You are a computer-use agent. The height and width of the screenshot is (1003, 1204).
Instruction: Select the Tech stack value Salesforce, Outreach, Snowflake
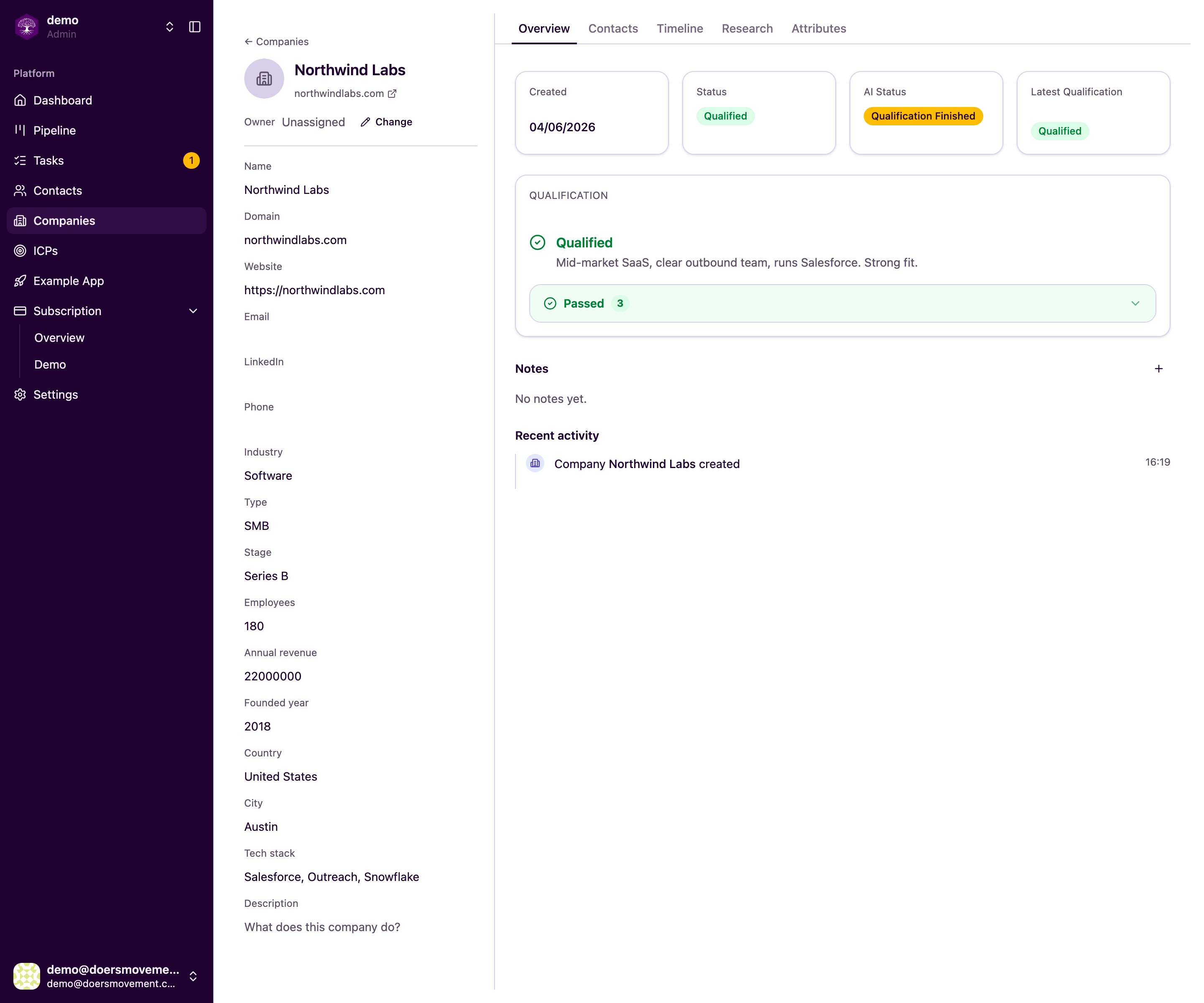point(332,878)
